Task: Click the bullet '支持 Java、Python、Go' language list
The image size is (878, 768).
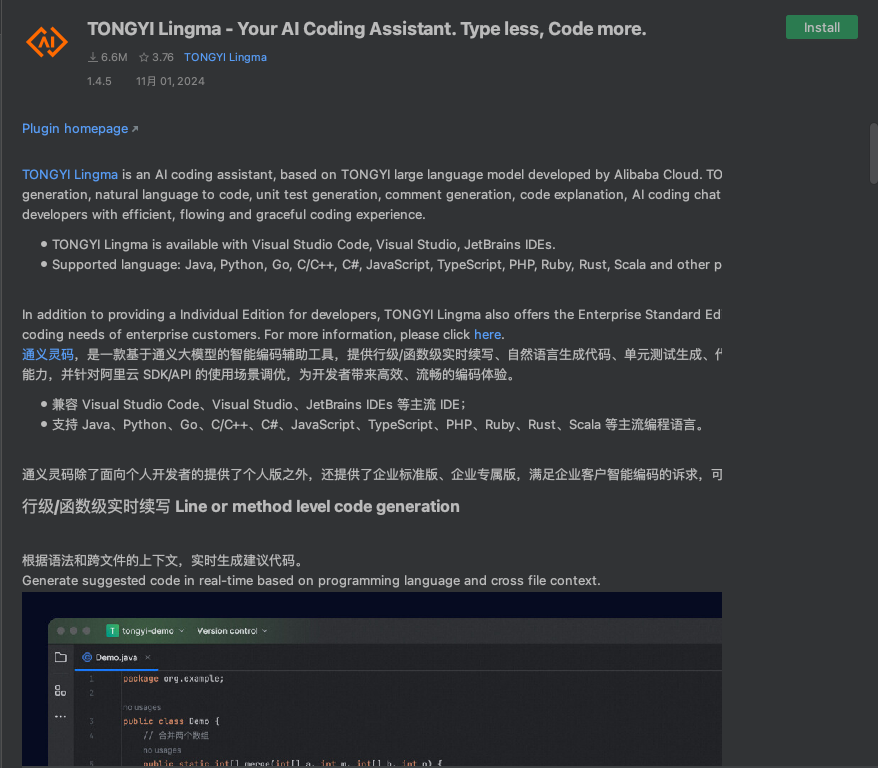Action: coord(379,425)
